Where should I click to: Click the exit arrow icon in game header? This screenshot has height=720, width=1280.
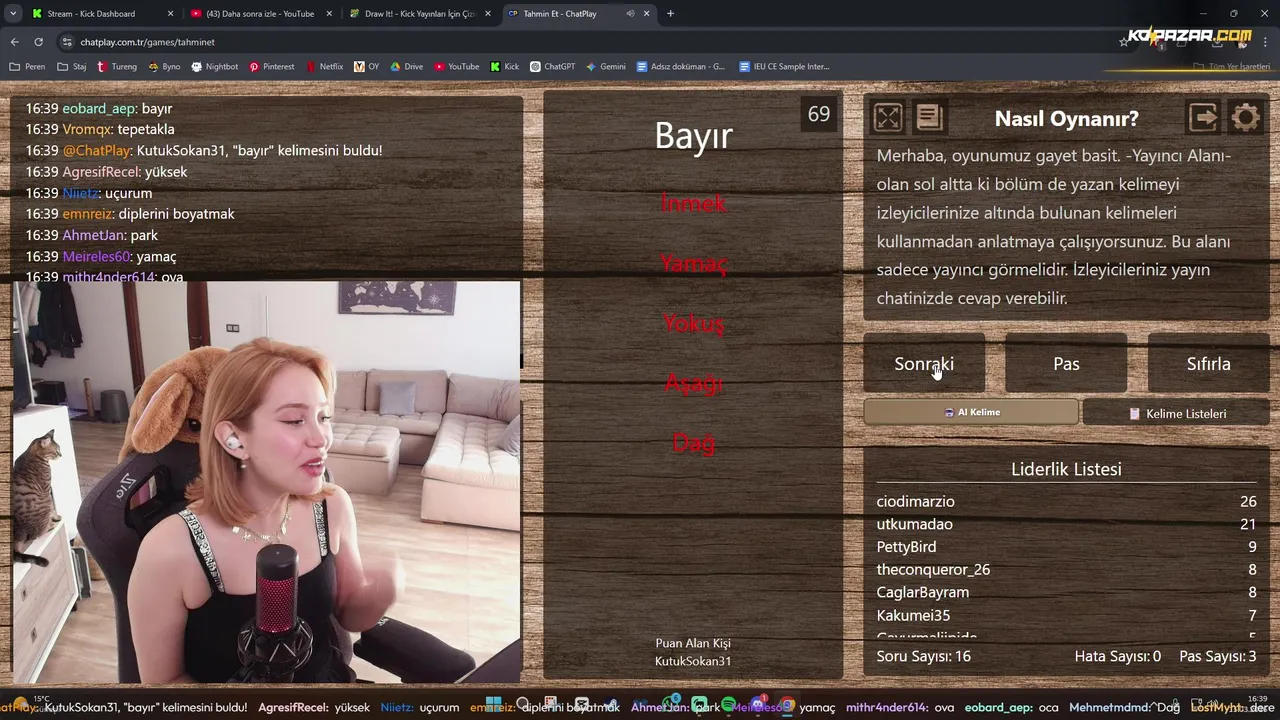tap(1203, 118)
